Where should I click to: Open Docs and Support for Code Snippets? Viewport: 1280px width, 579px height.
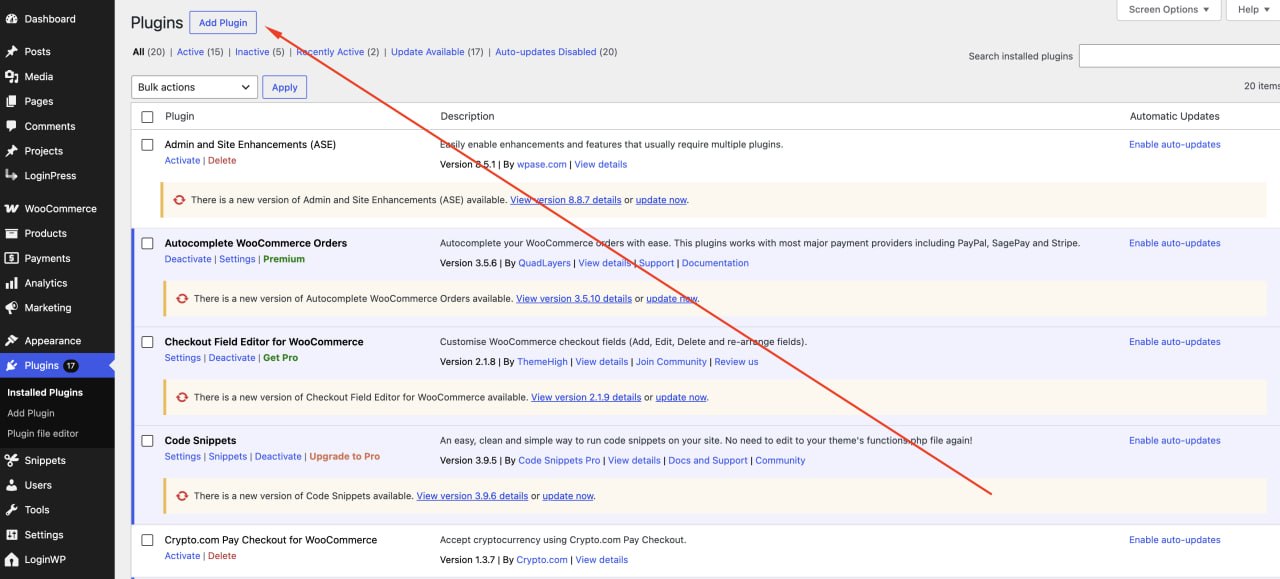[x=708, y=461]
